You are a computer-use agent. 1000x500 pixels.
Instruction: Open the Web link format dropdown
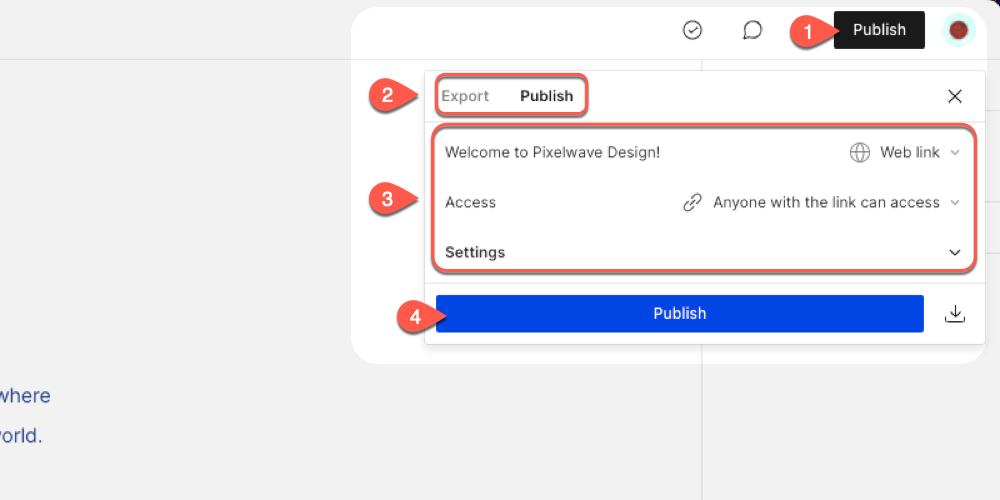pyautogui.click(x=905, y=152)
